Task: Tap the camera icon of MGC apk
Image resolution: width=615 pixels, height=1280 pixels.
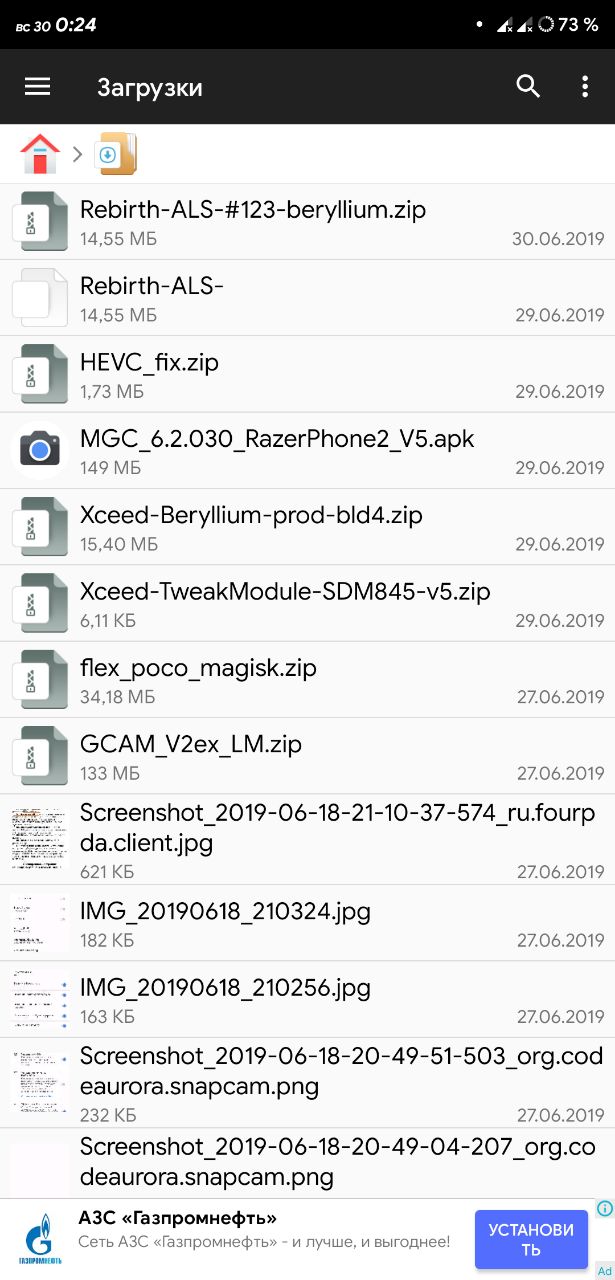Action: click(39, 450)
